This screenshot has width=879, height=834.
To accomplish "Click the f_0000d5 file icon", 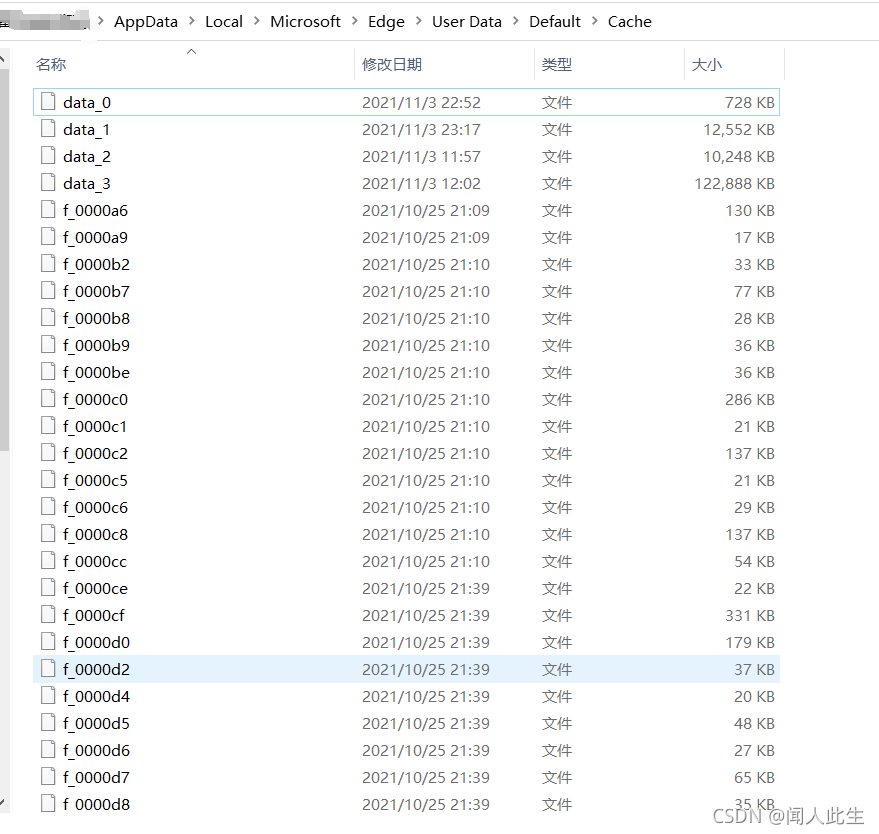I will [48, 723].
